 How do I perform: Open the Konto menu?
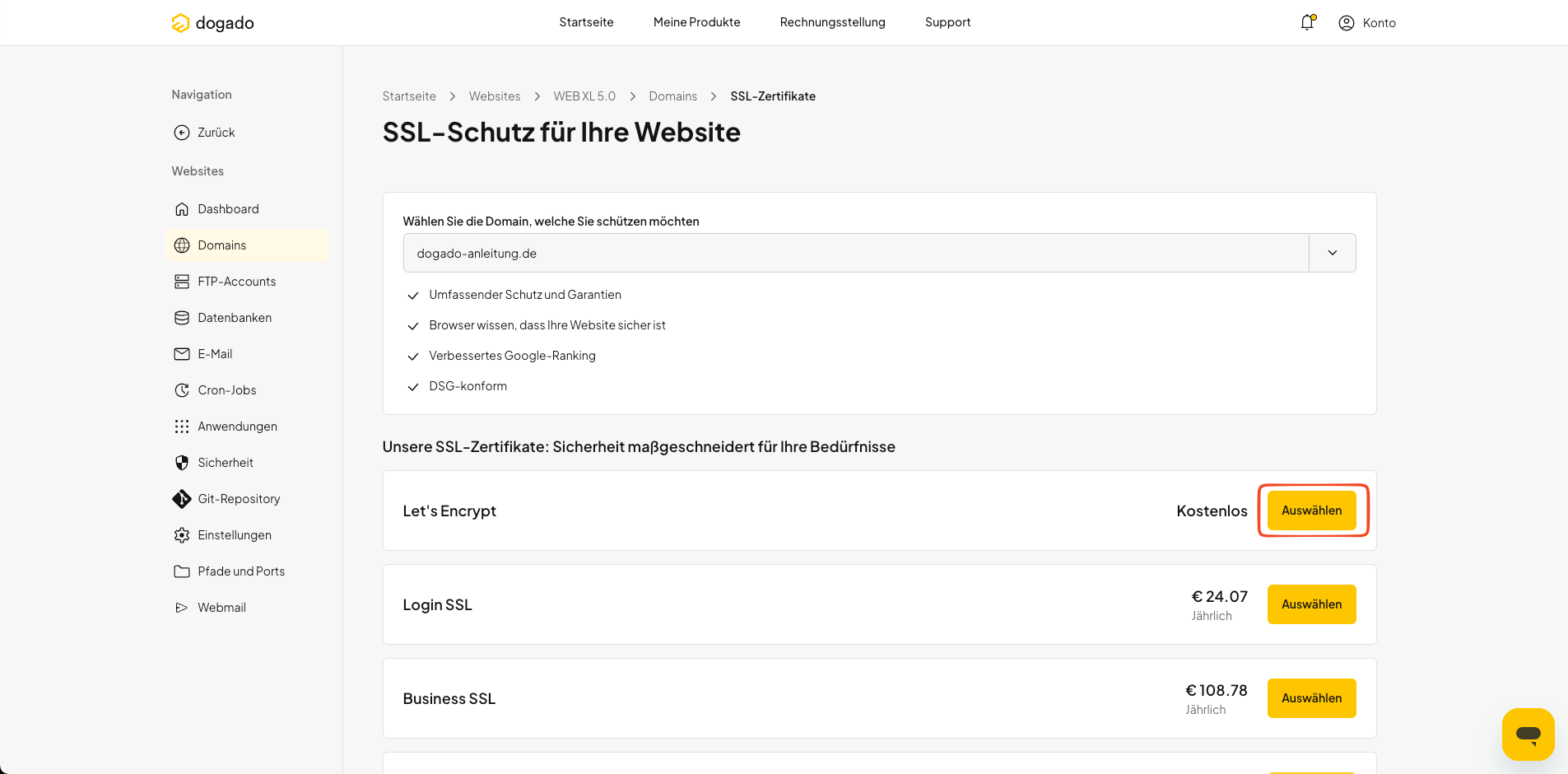coord(1367,23)
